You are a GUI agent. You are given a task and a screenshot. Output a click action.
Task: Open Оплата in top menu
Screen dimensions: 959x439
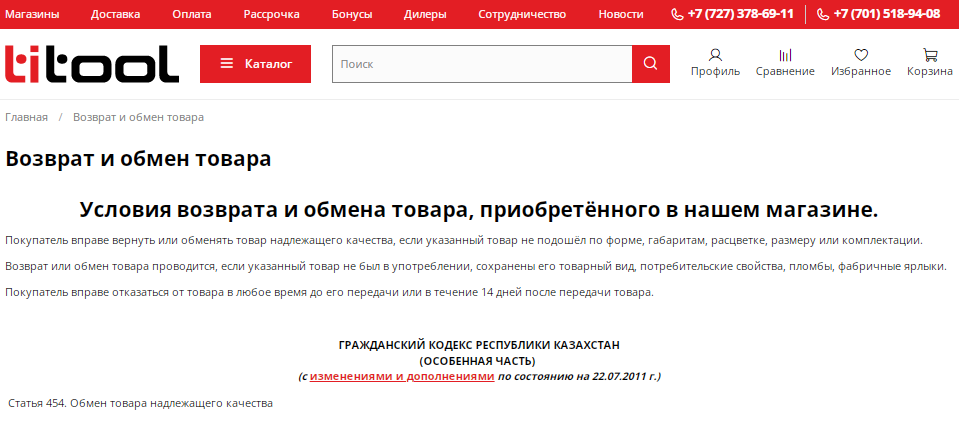point(191,14)
